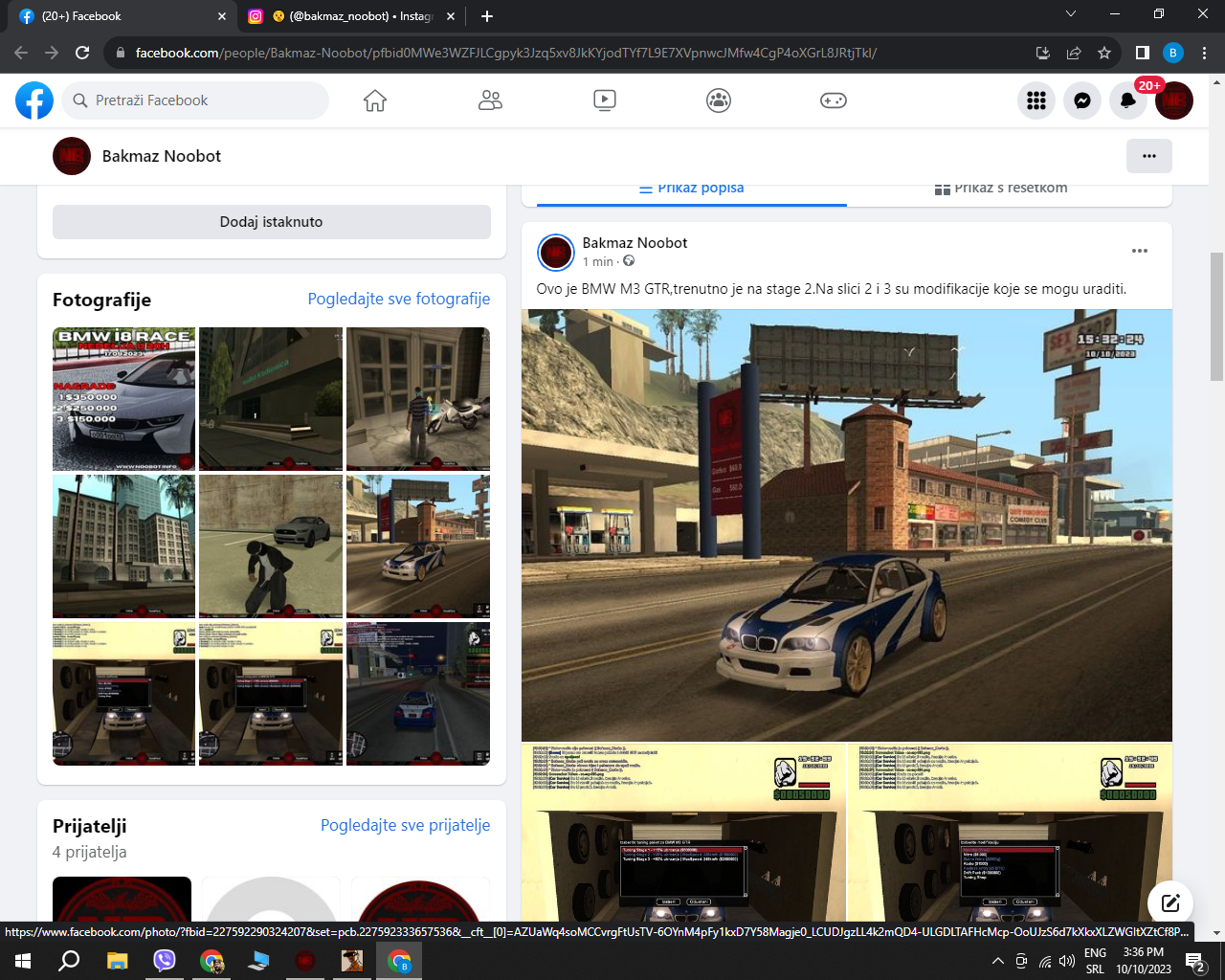The width and height of the screenshot is (1225, 980).
Task: Open the Facebook menu grid icon
Action: (x=1036, y=100)
